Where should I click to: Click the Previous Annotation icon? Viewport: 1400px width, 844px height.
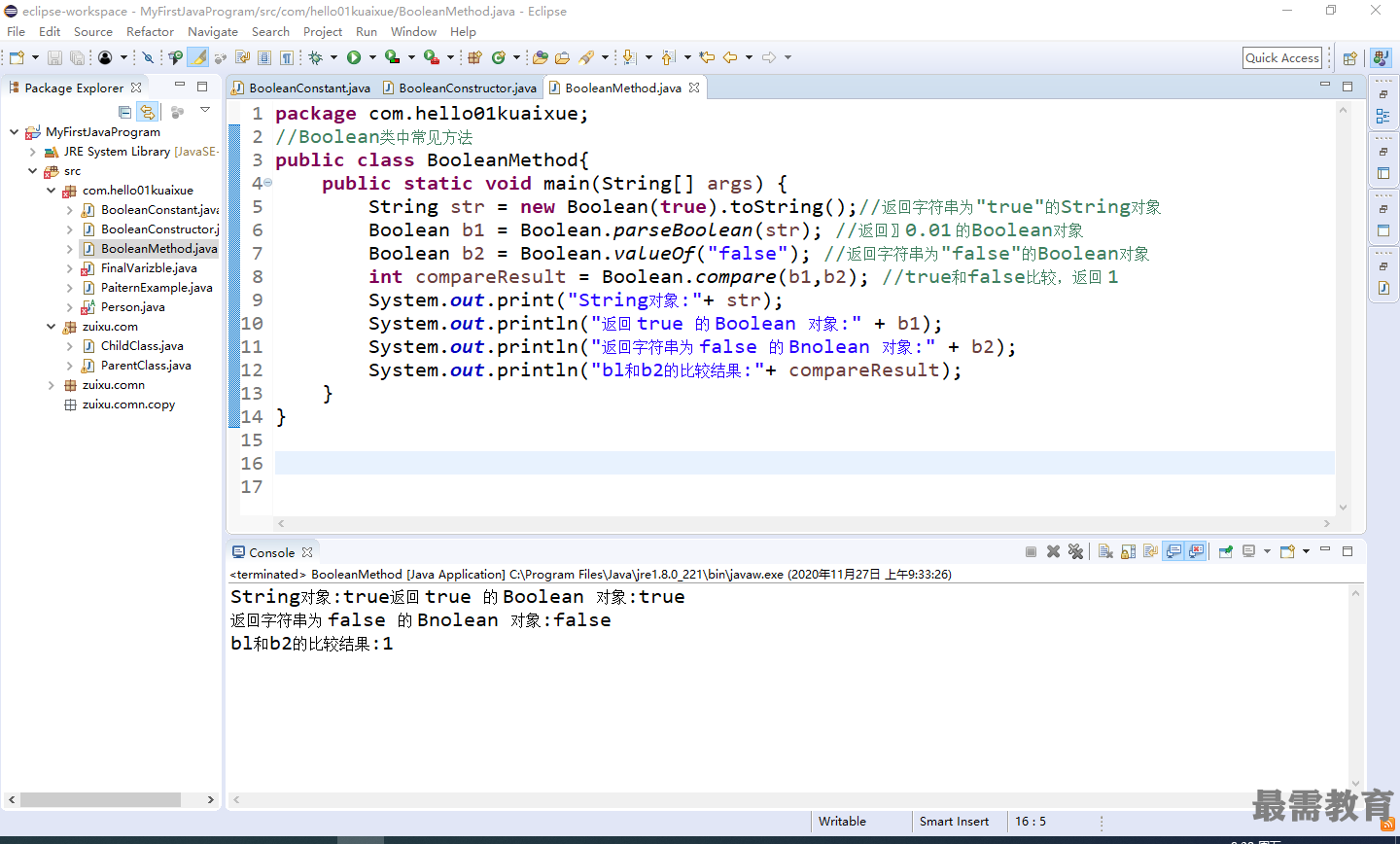[668, 57]
